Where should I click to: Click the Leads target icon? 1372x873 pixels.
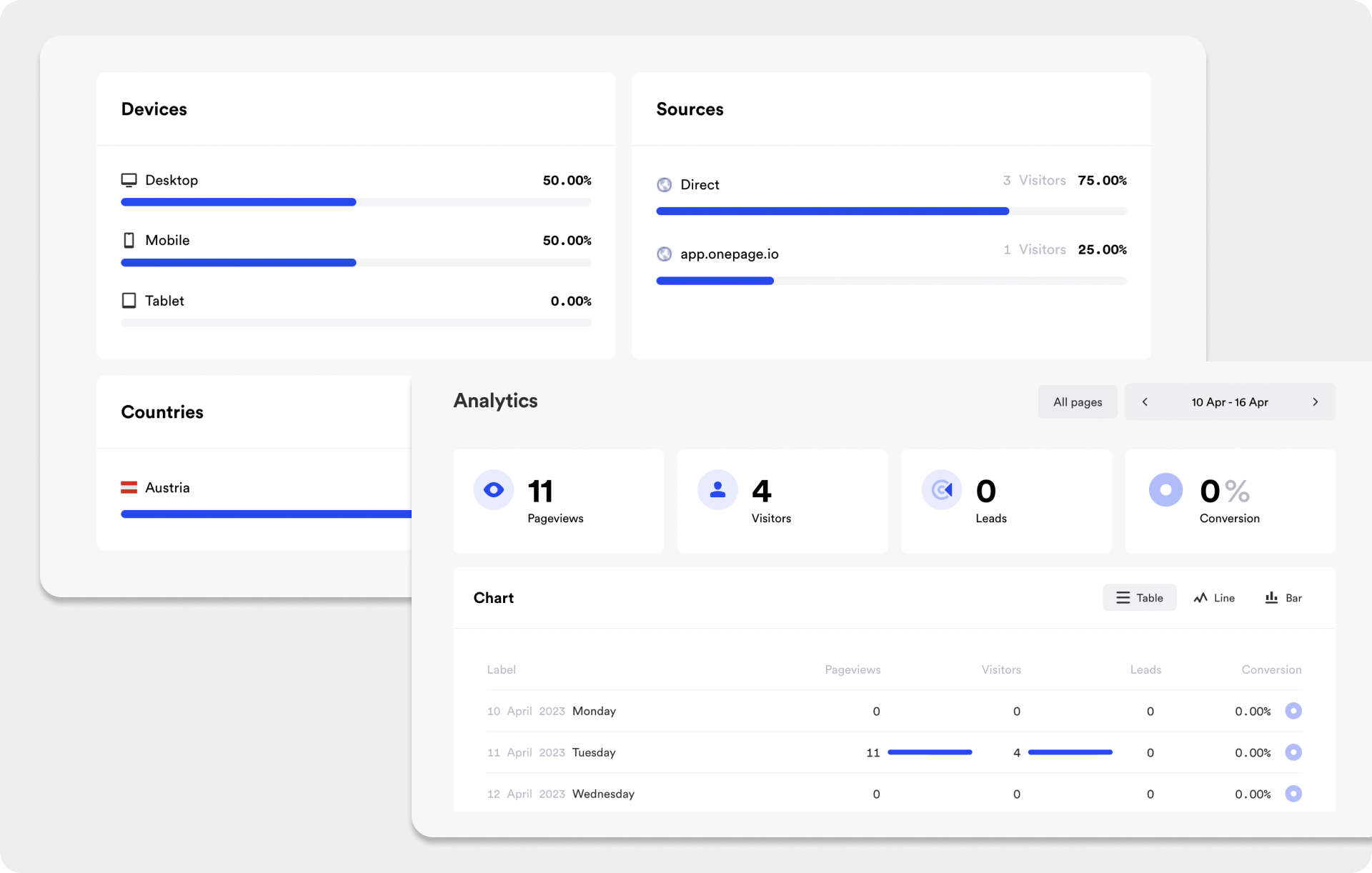942,490
